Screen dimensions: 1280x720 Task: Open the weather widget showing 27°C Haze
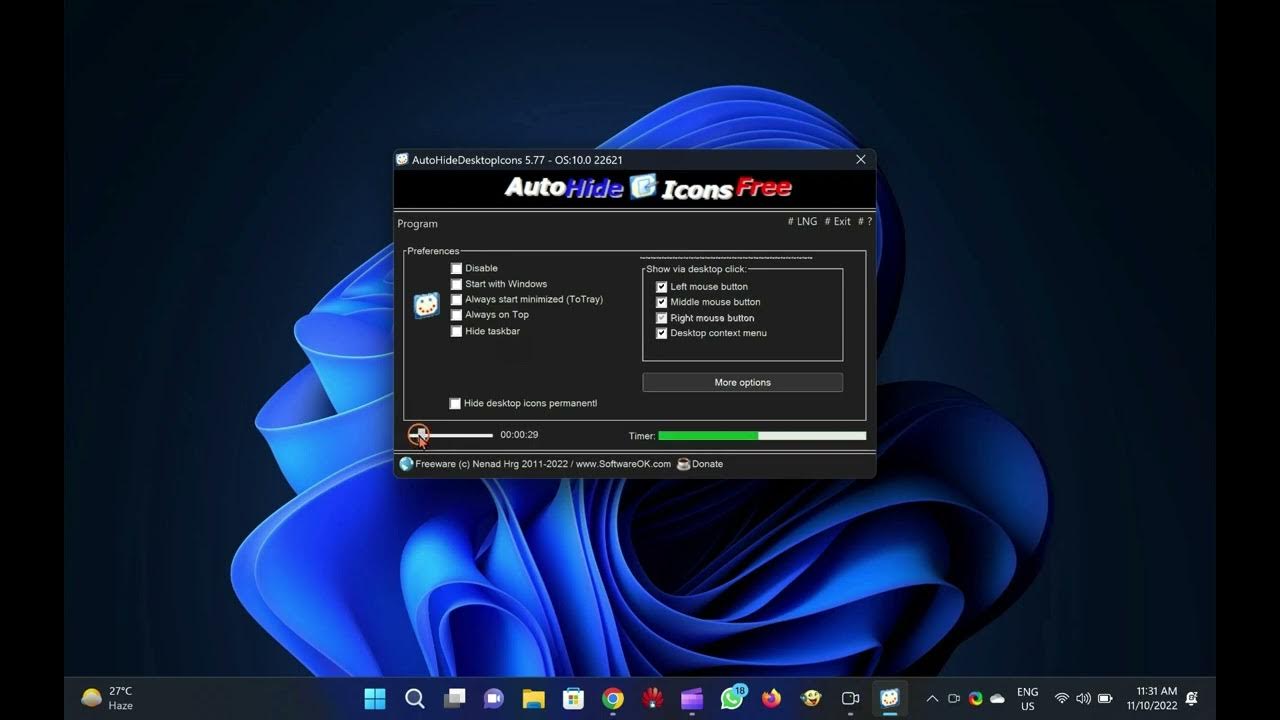click(107, 698)
